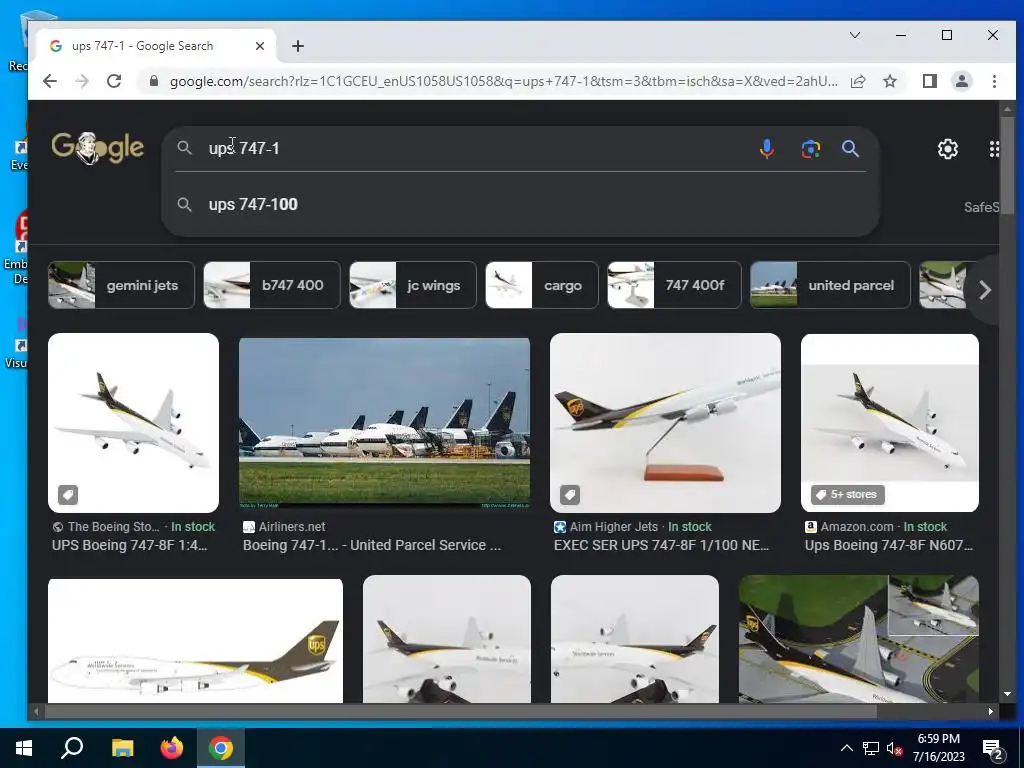The width and height of the screenshot is (1024, 768).
Task: Filter by 'b747 400' chip
Action: click(272, 285)
